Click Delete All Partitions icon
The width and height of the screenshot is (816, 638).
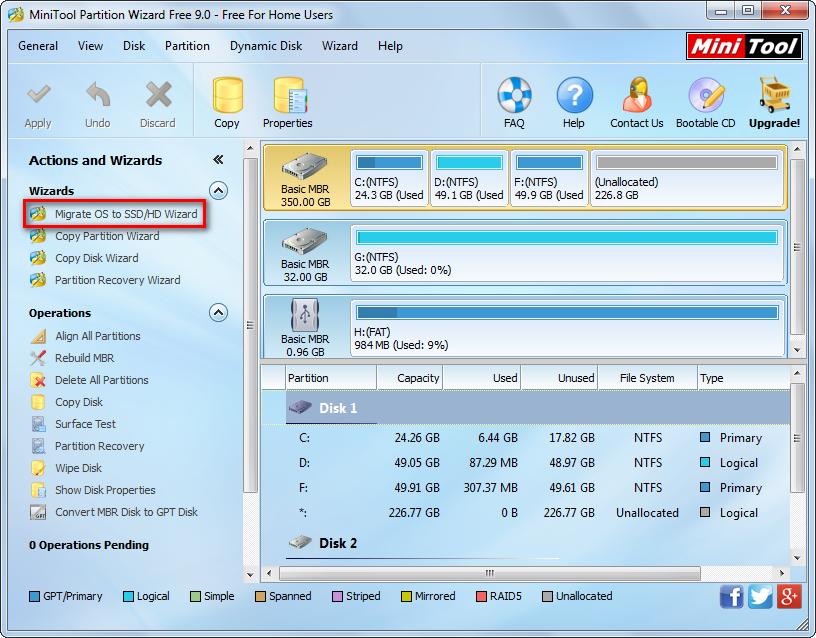38,380
